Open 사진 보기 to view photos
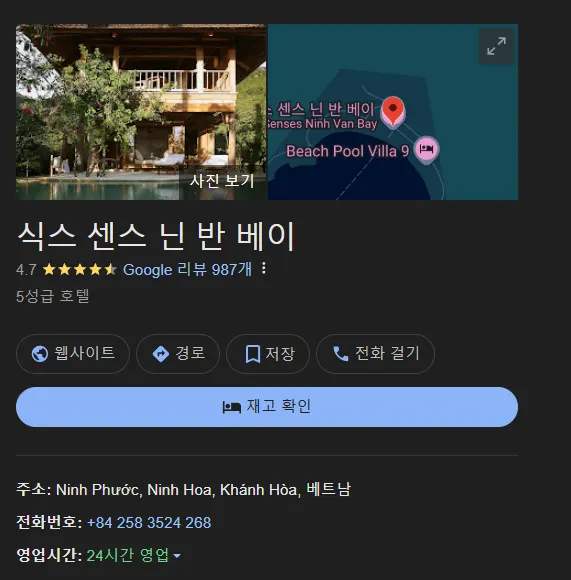 [x=222, y=181]
